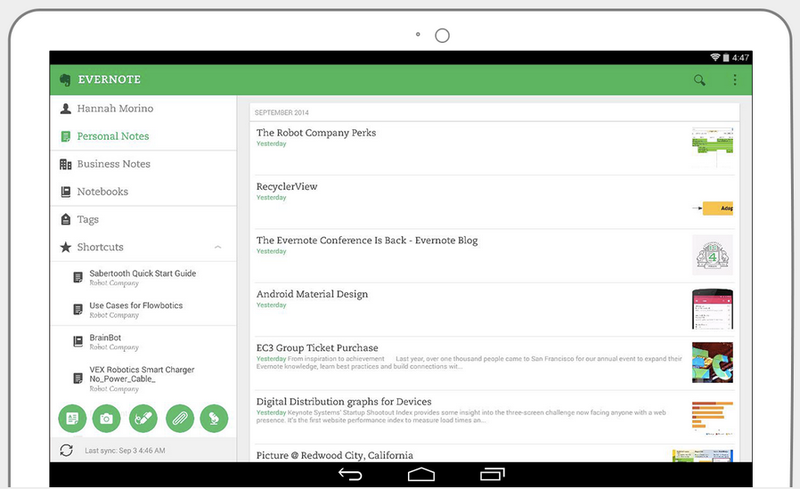Open search with the magnifier icon
The height and width of the screenshot is (489, 800).
(699, 80)
